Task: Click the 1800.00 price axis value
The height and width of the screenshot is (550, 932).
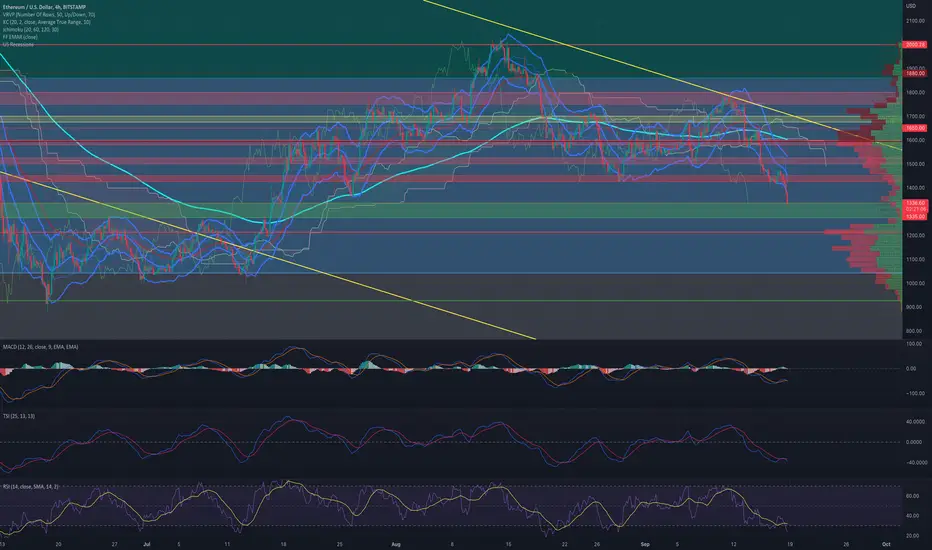Action: 915,93
